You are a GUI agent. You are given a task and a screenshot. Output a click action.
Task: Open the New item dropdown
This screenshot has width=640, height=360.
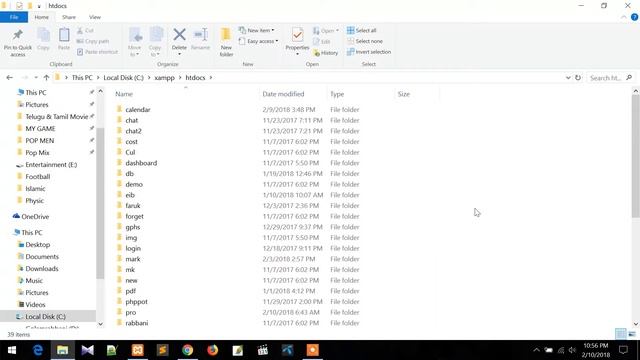(x=257, y=31)
